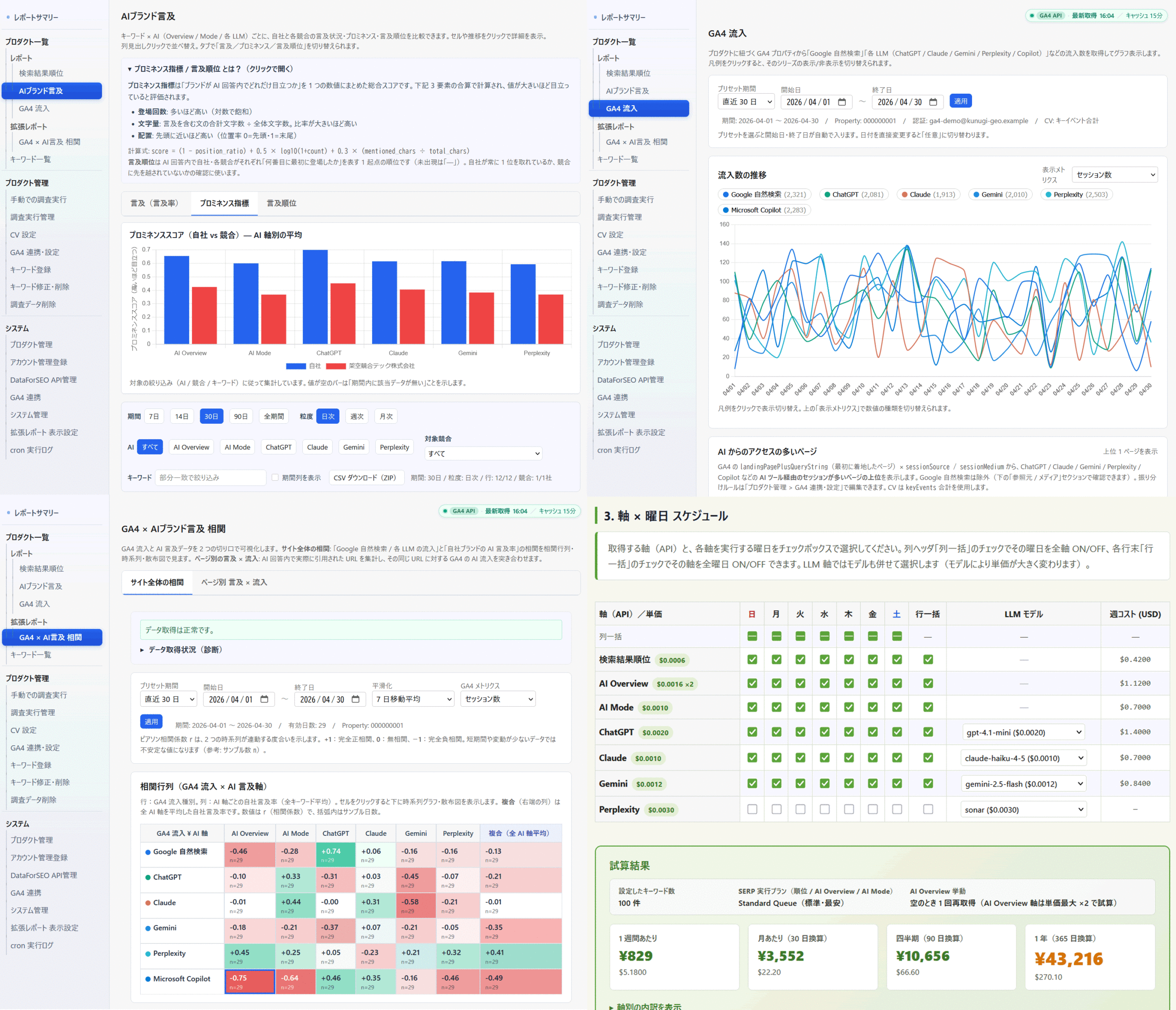Click calendar icon beside 平滑化's 終了日 field
Viewport: 1176px width, 1010px height.
tap(355, 699)
